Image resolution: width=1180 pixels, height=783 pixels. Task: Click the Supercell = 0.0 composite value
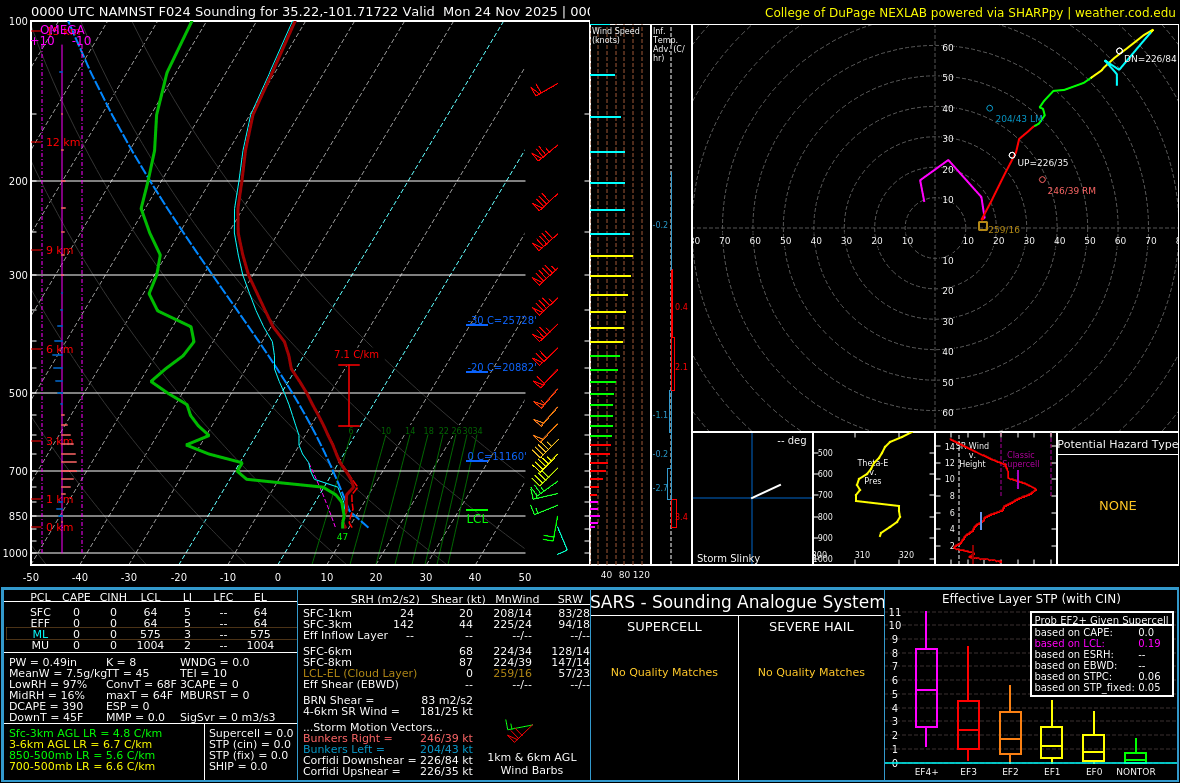pos(251,733)
